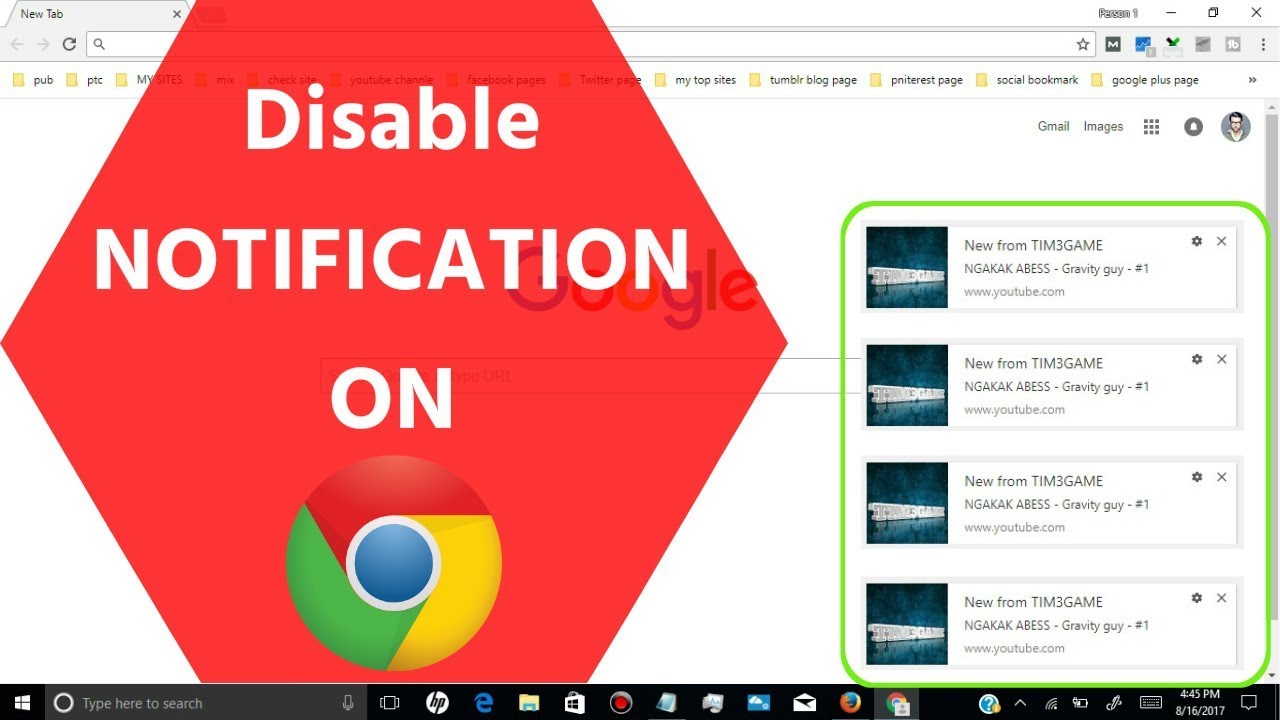Open settings gear on the first TIM3GAME notification

[x=1196, y=241]
